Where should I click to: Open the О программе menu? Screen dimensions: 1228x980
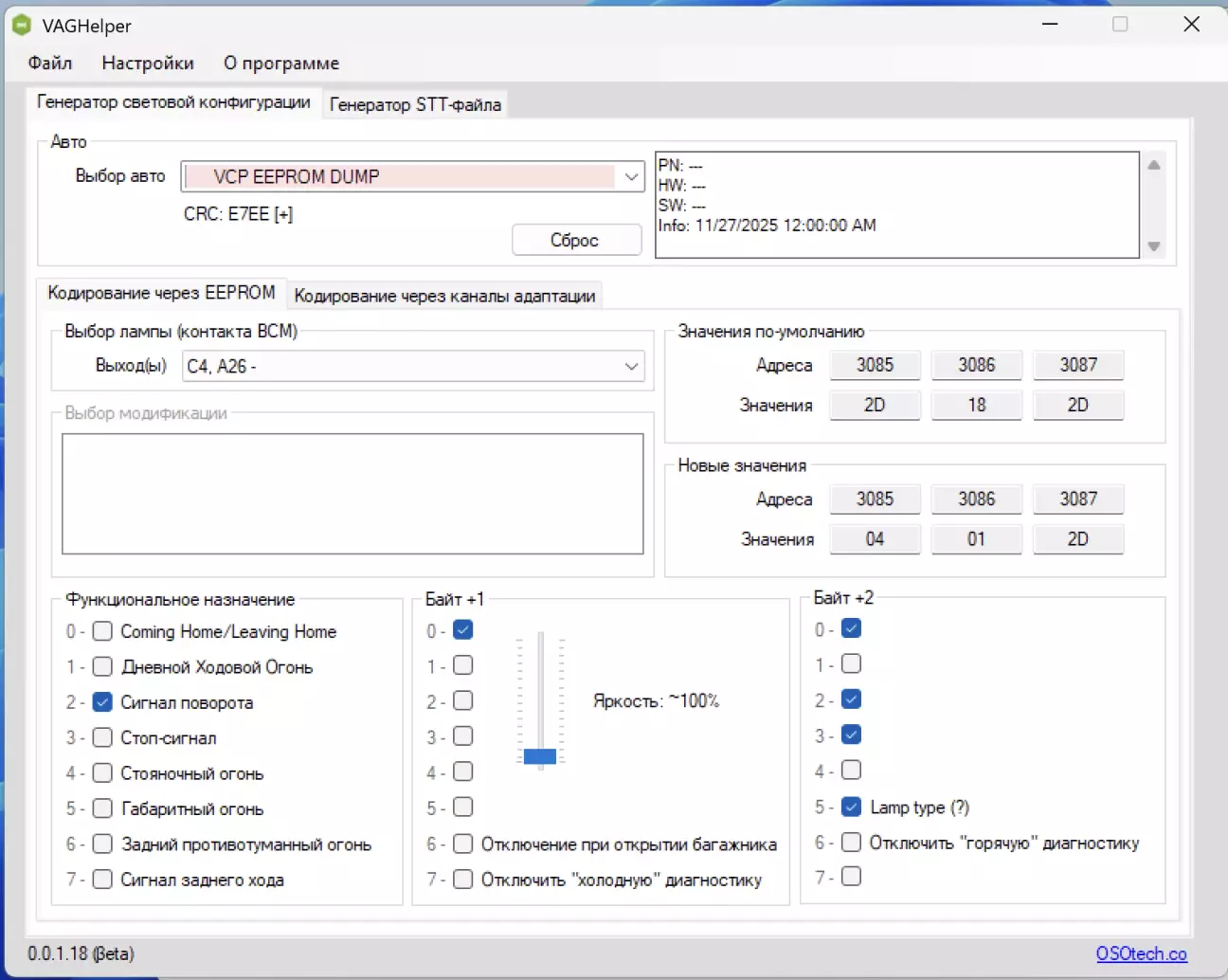click(281, 64)
